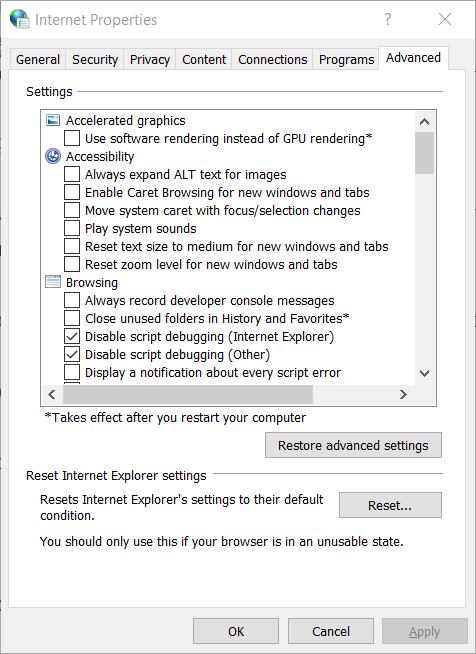The image size is (476, 654).
Task: Click Restore advanced settings button
Action: [353, 445]
